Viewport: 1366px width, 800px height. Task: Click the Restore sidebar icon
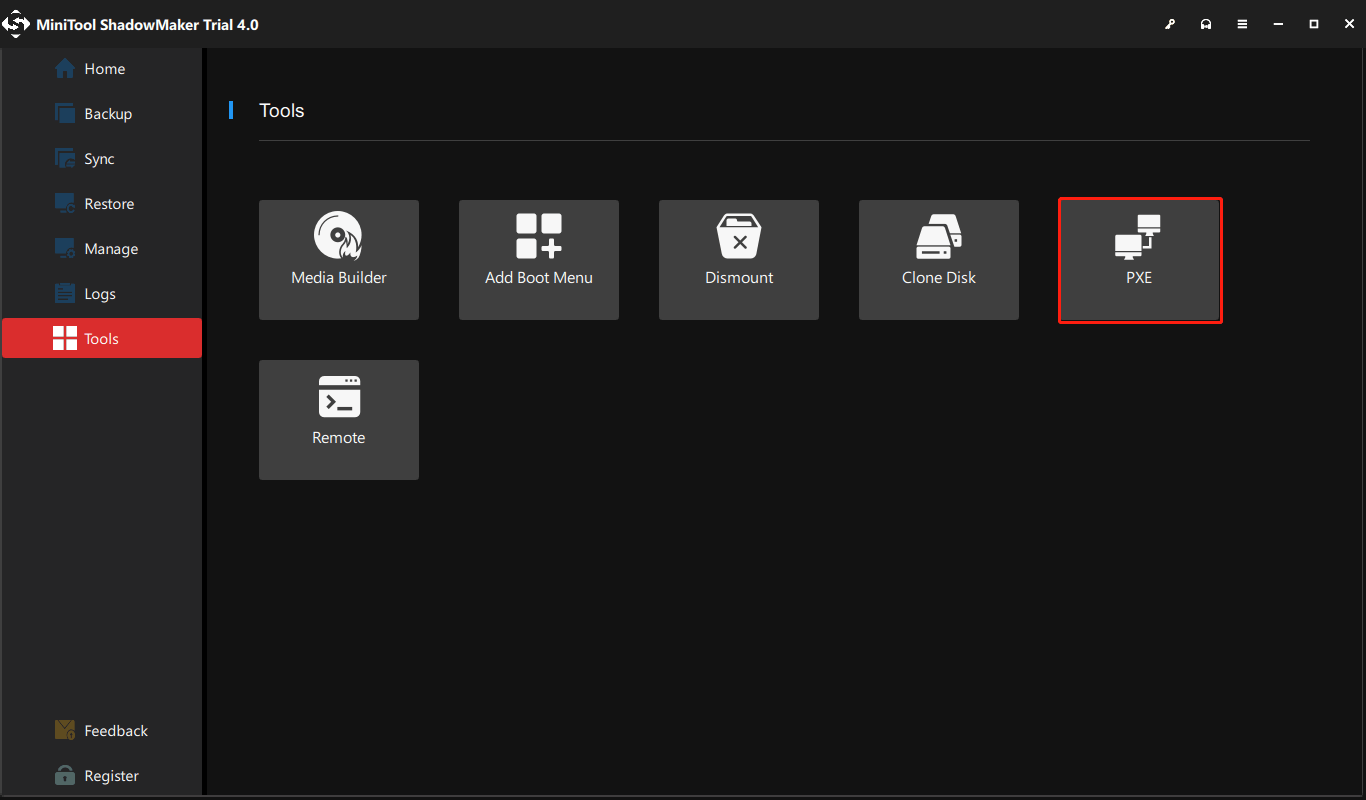pyautogui.click(x=65, y=203)
